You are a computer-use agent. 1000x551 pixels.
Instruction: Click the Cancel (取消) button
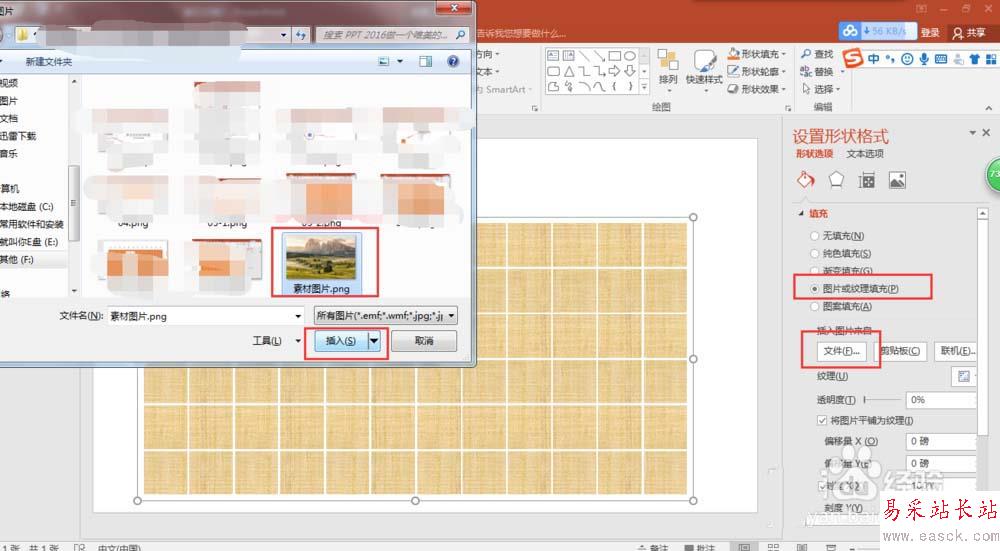coord(424,341)
